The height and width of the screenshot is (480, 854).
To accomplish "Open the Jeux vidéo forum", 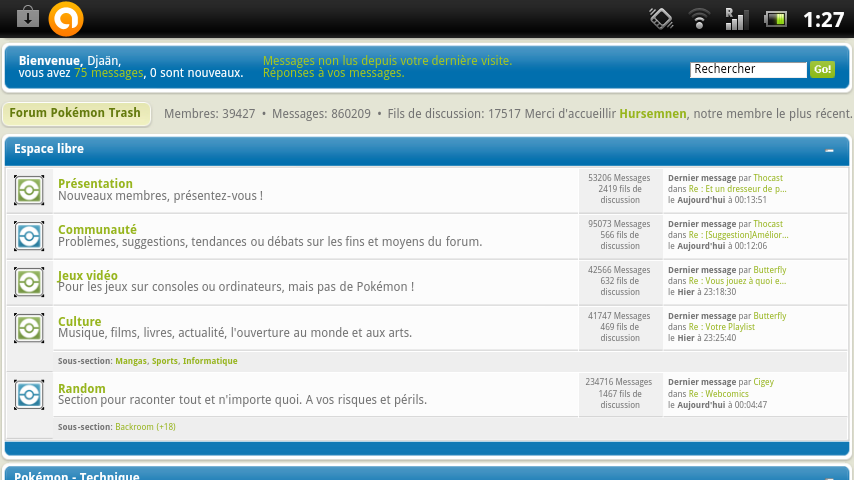I will [88, 275].
